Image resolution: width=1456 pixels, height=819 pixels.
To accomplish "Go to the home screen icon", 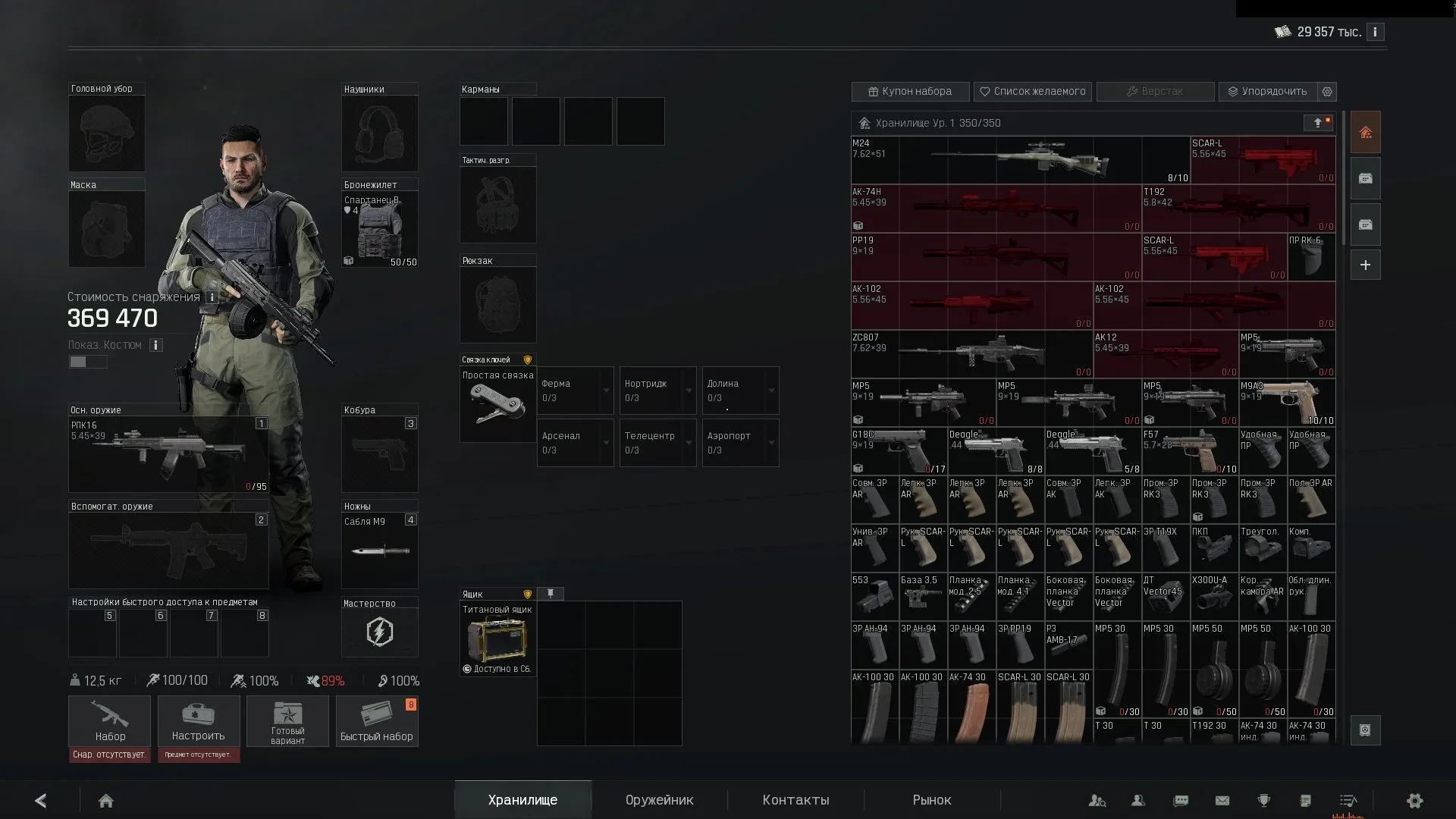I will 106,800.
